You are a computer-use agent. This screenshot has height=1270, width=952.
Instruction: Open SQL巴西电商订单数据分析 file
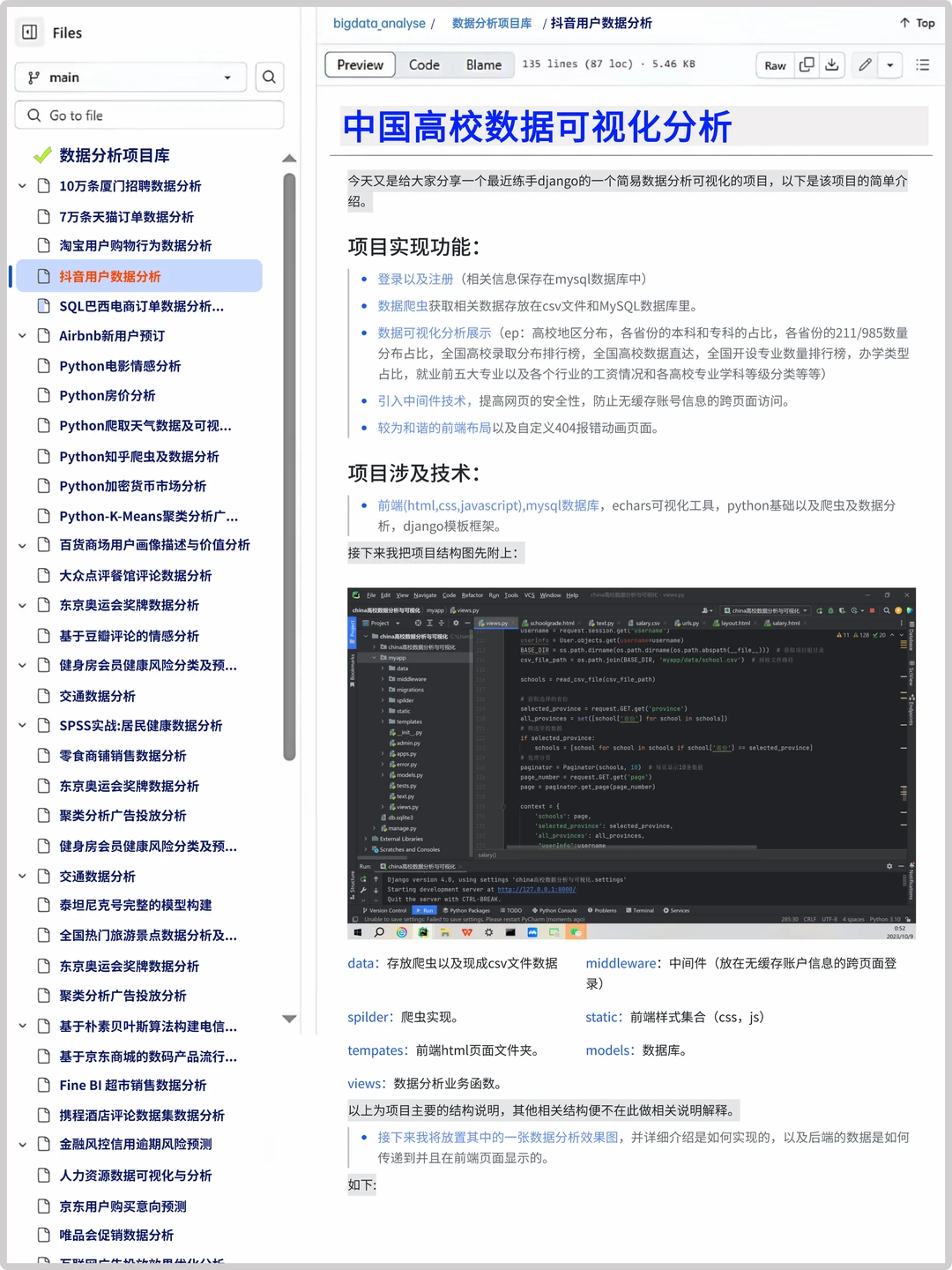point(141,306)
